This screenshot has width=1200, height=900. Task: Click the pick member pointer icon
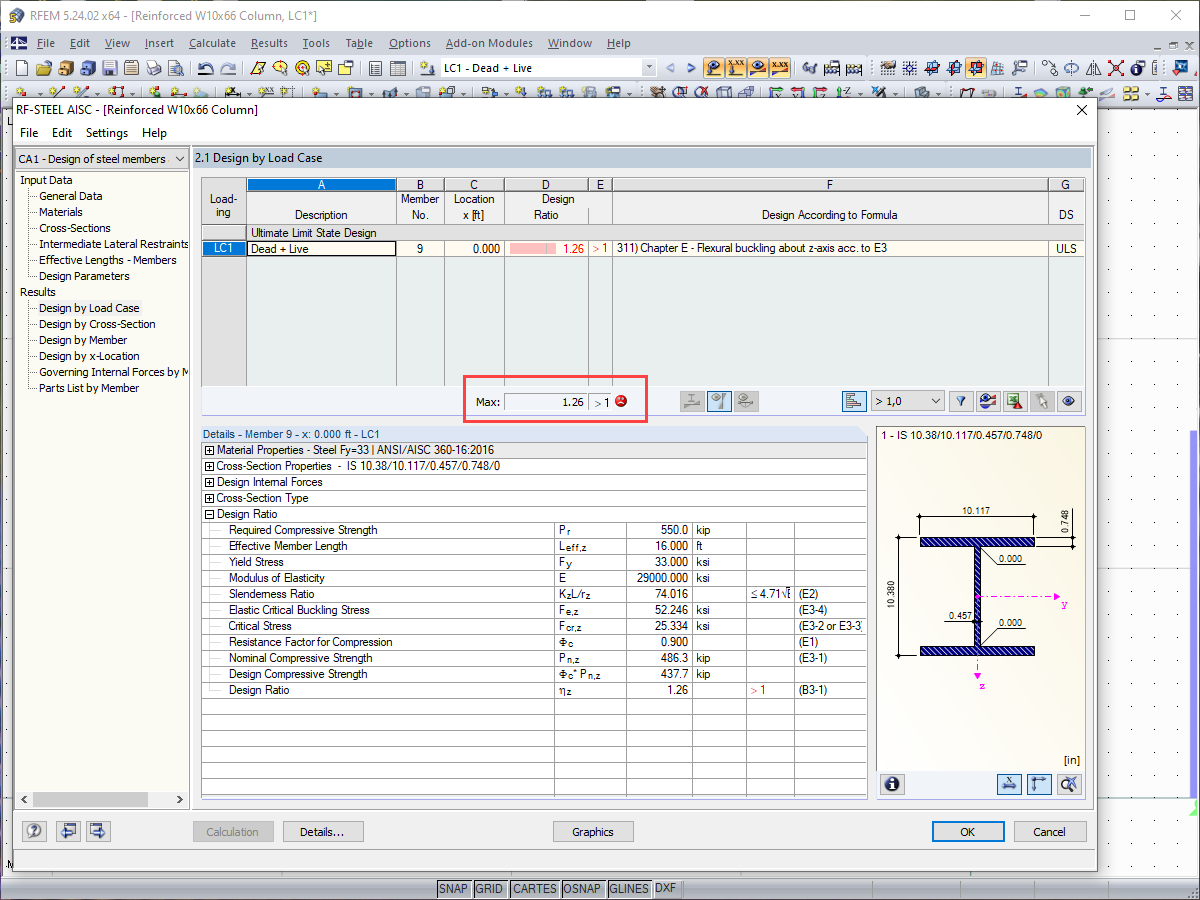pyautogui.click(x=1042, y=401)
